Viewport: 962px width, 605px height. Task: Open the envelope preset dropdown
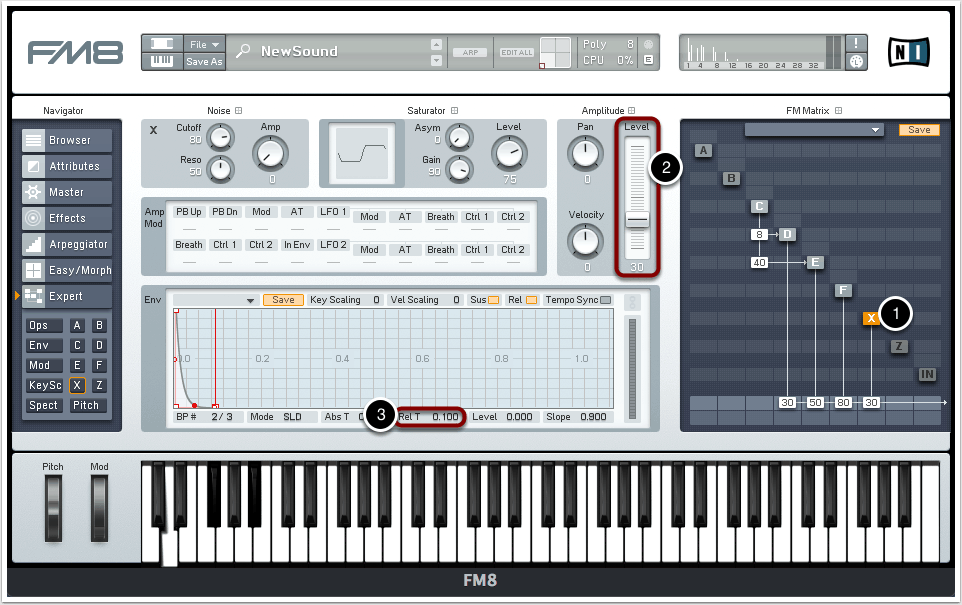215,300
